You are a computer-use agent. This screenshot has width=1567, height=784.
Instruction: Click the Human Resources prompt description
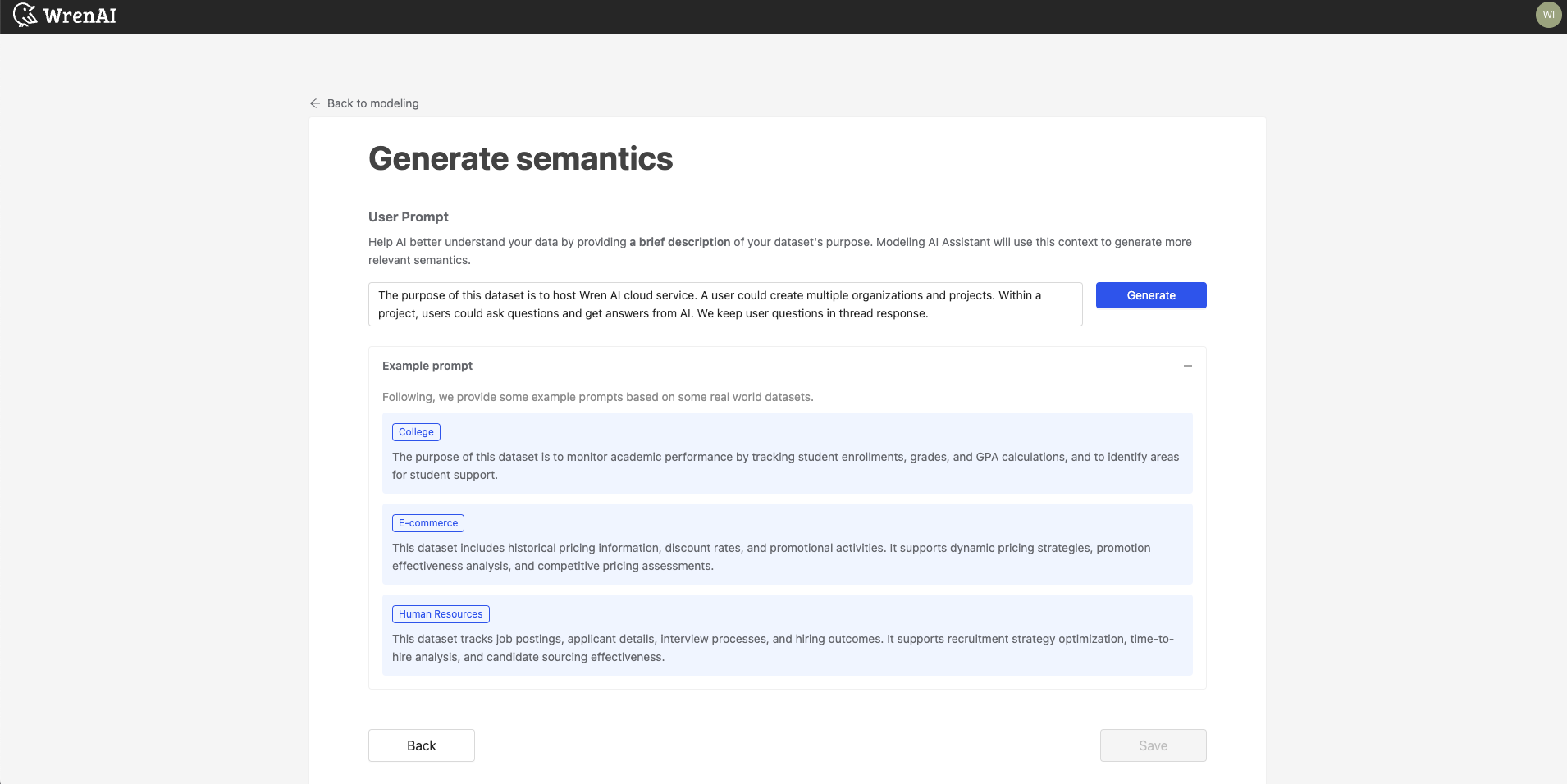783,648
